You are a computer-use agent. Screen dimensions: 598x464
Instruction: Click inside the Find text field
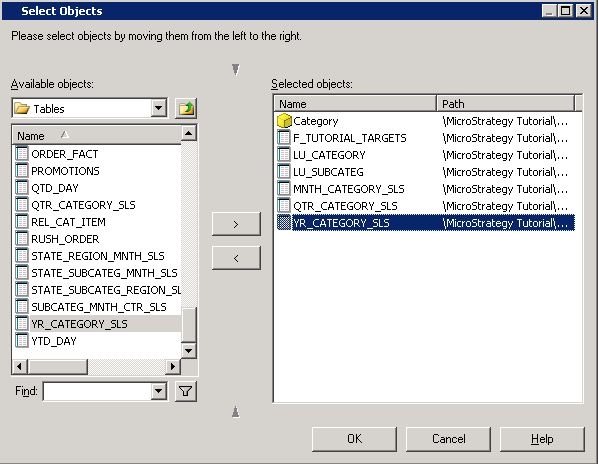pyautogui.click(x=97, y=391)
